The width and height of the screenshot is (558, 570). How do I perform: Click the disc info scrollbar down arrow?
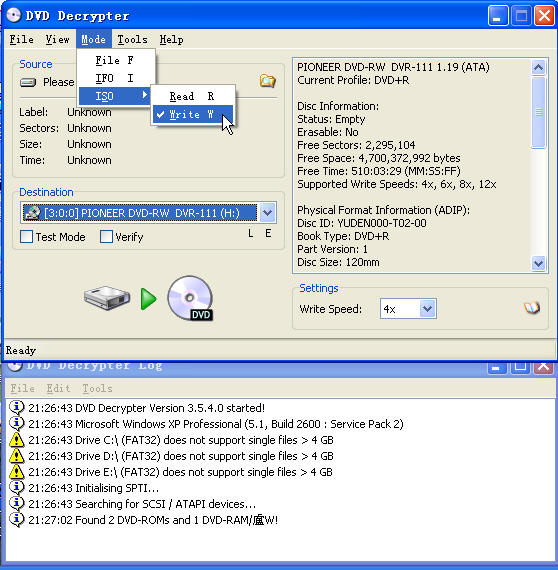point(538,263)
